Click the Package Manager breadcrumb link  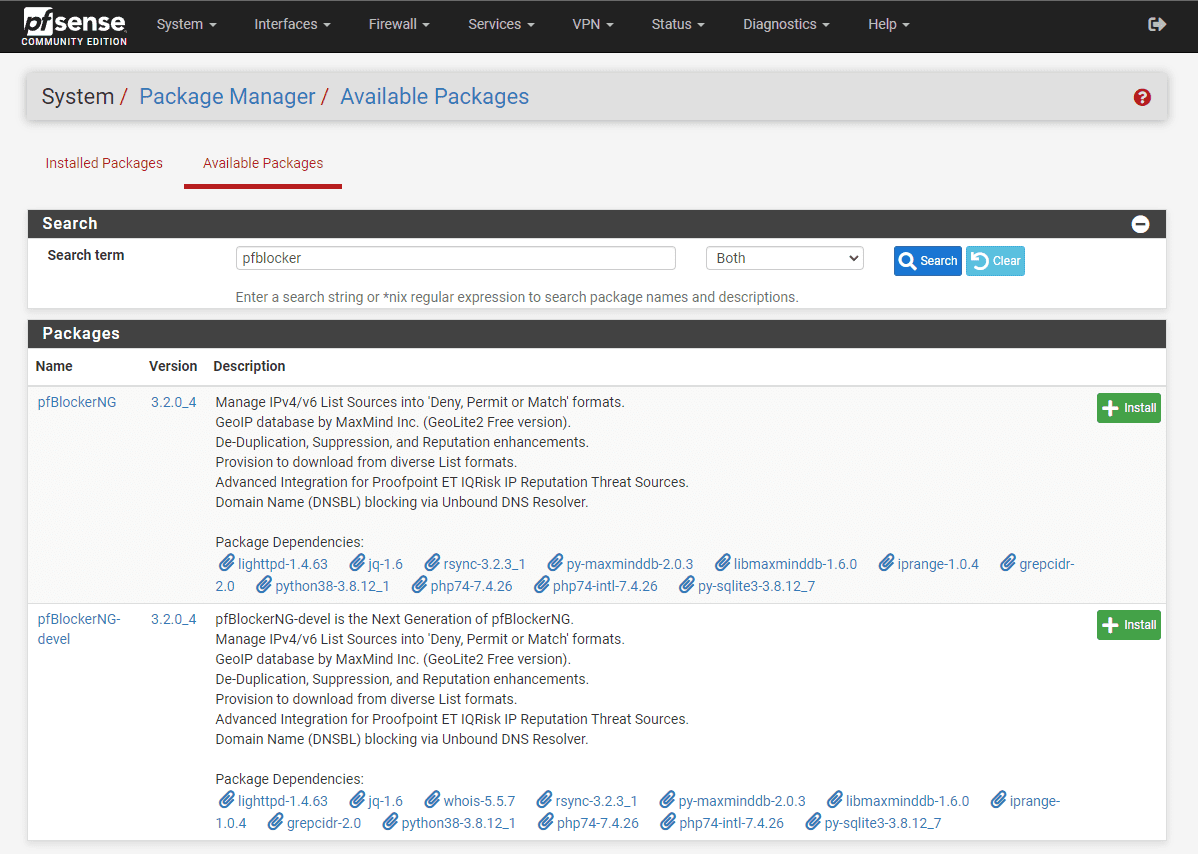pyautogui.click(x=227, y=96)
